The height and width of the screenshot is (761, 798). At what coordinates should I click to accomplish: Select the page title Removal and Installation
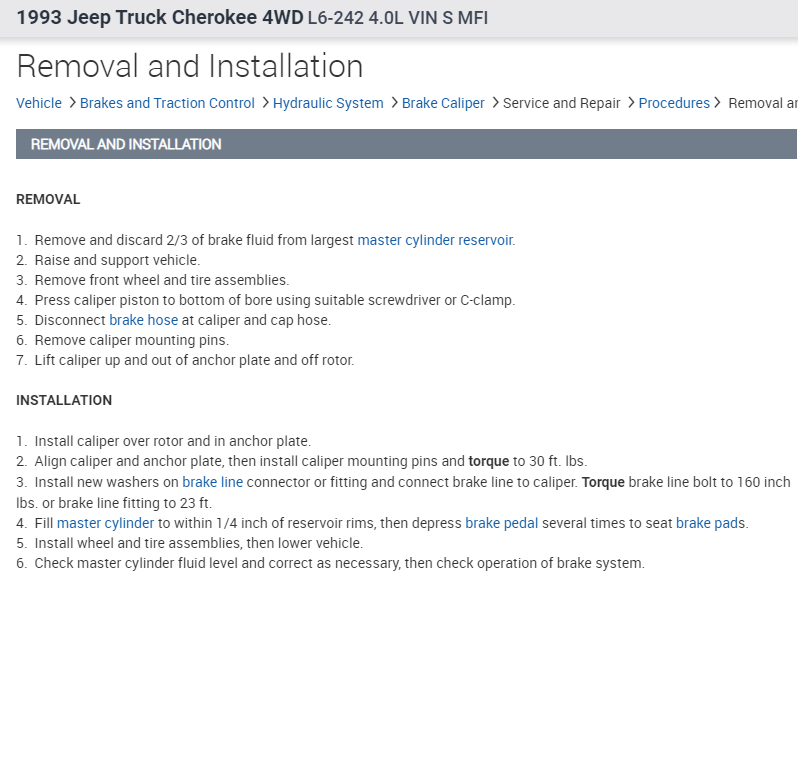click(x=190, y=66)
